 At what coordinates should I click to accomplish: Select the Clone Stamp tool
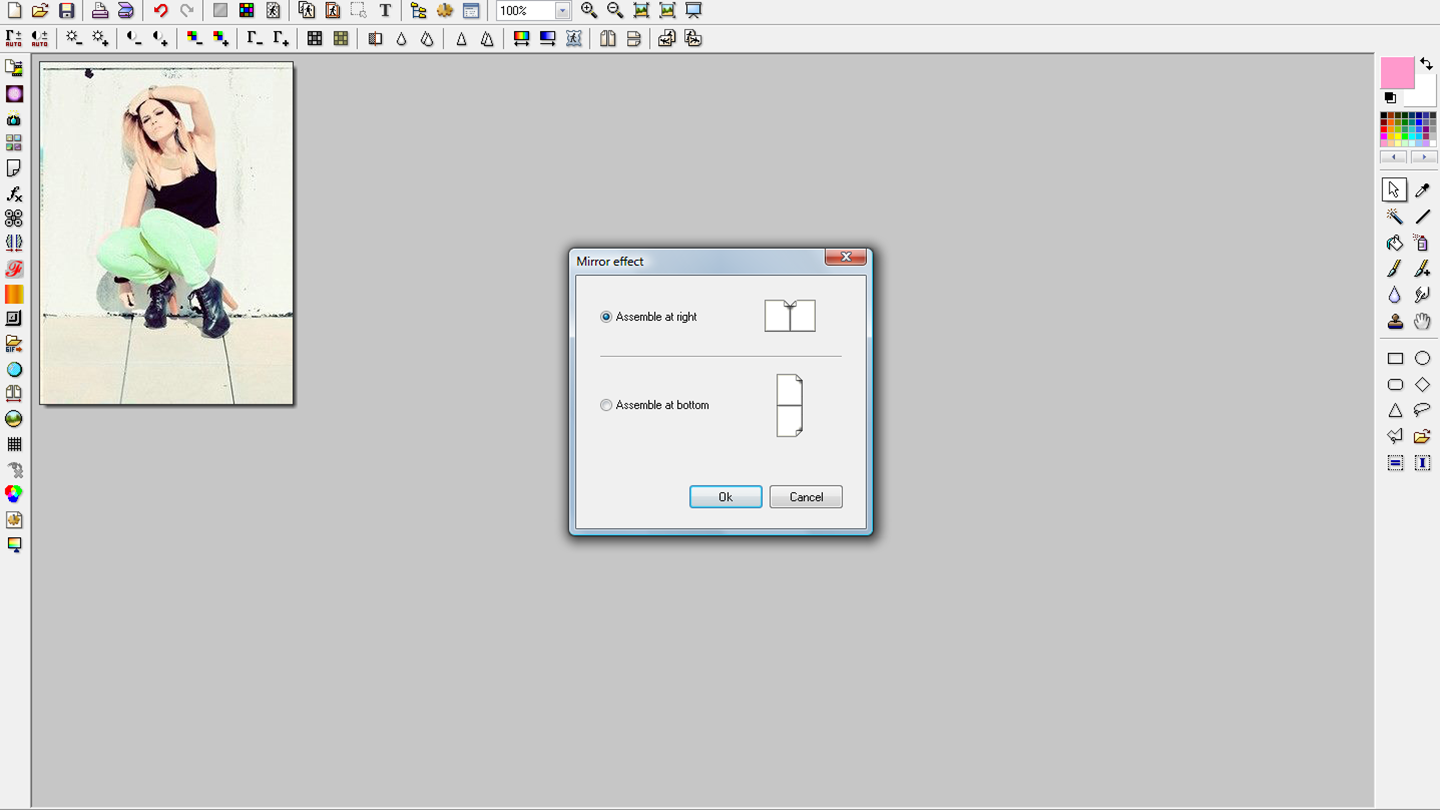(x=1394, y=322)
